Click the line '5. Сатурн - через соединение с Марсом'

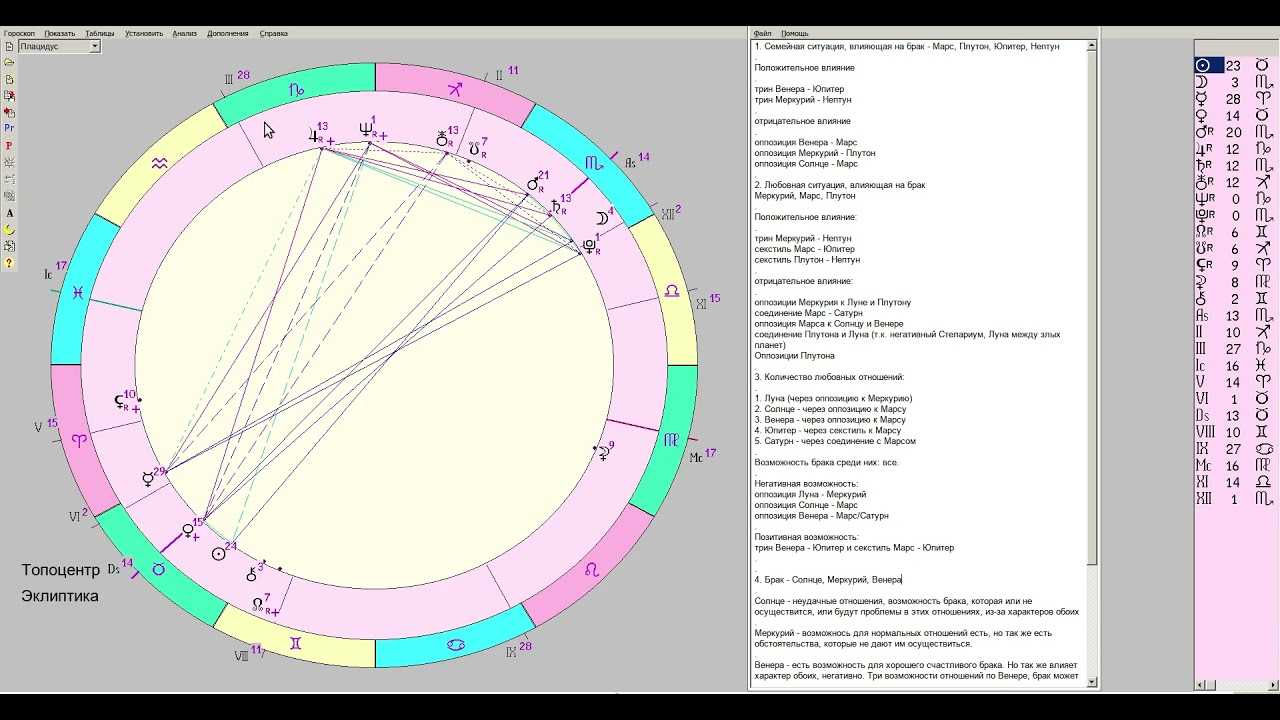[x=835, y=441]
